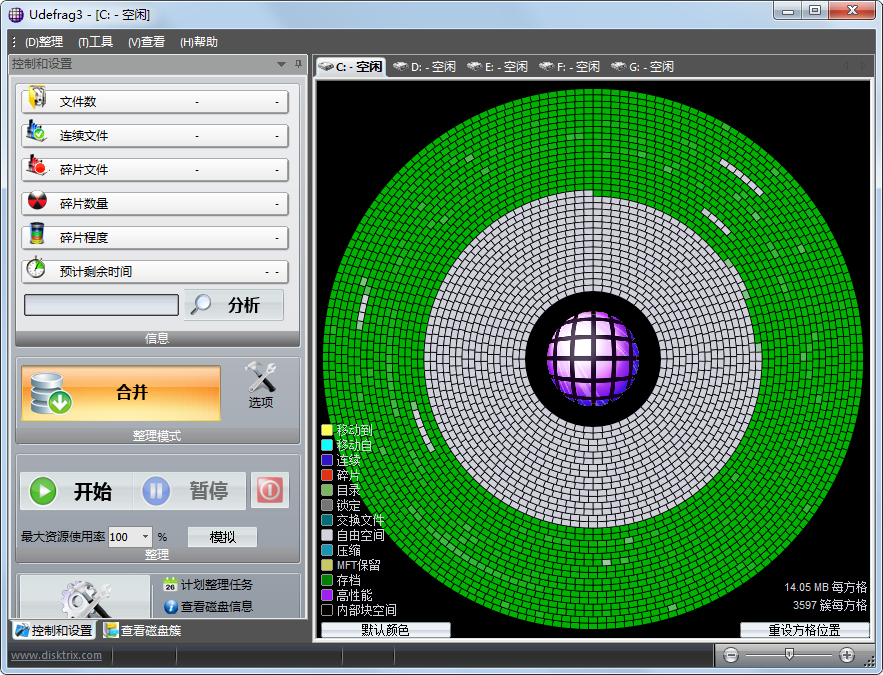Open the 查看磁盘信息 link
883x675 pixels.
coord(217,606)
